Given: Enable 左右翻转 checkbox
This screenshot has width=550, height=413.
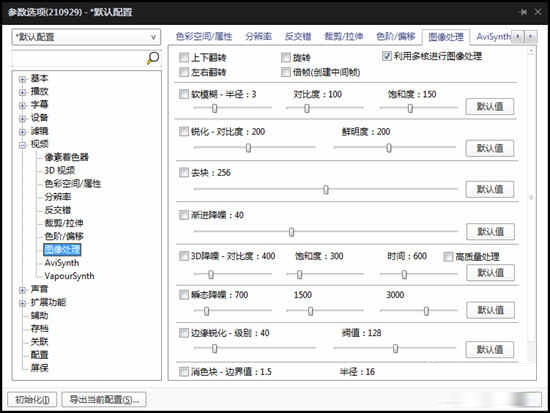Looking at the screenshot, I should (184, 72).
